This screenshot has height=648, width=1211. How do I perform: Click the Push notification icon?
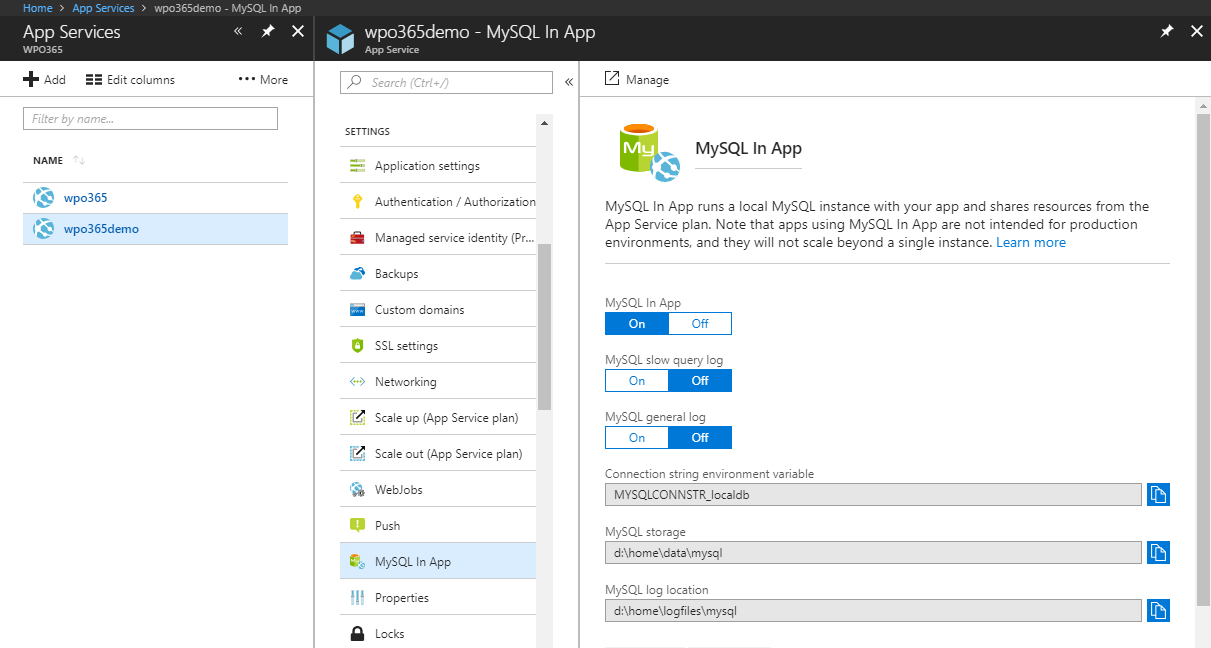(x=357, y=526)
